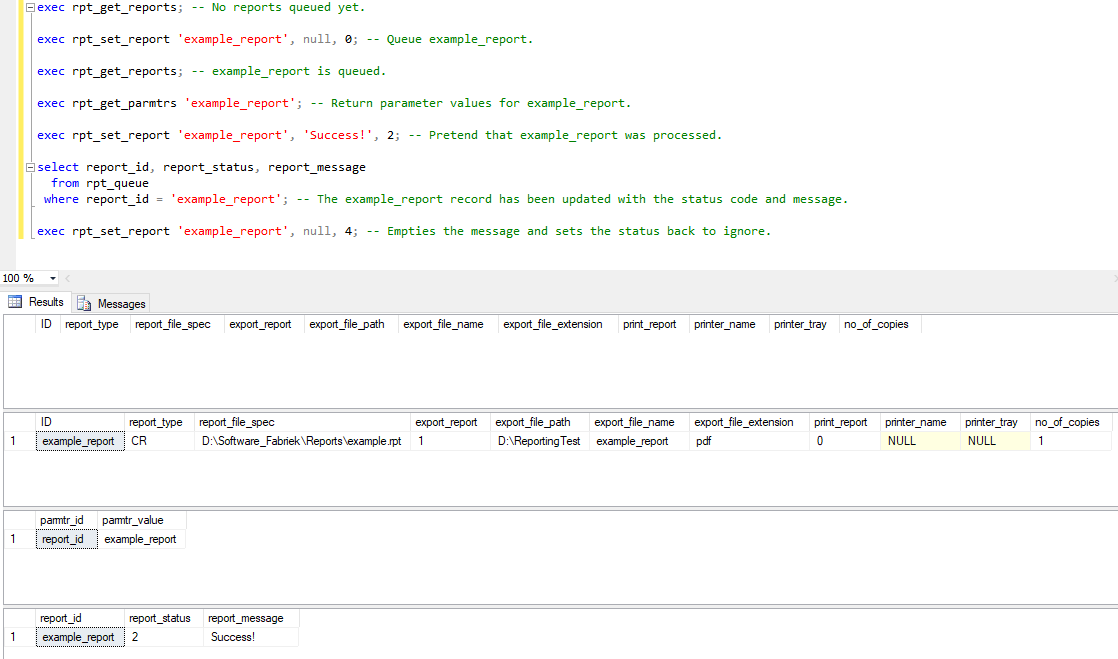1118x659 pixels.
Task: Select the example_report cell in parmtr_value column
Action: tap(140, 539)
